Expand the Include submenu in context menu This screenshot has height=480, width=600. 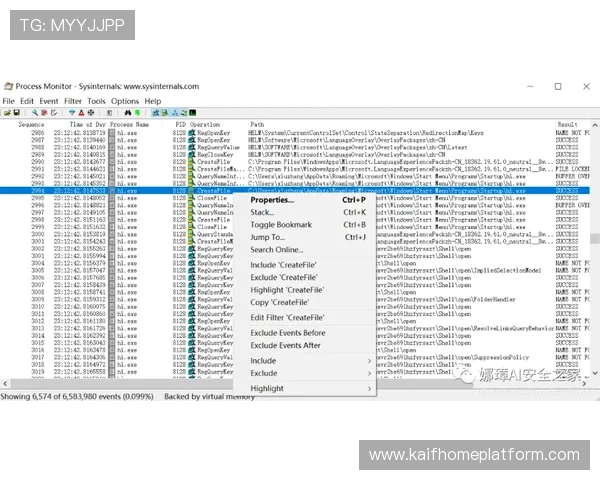tap(310, 360)
